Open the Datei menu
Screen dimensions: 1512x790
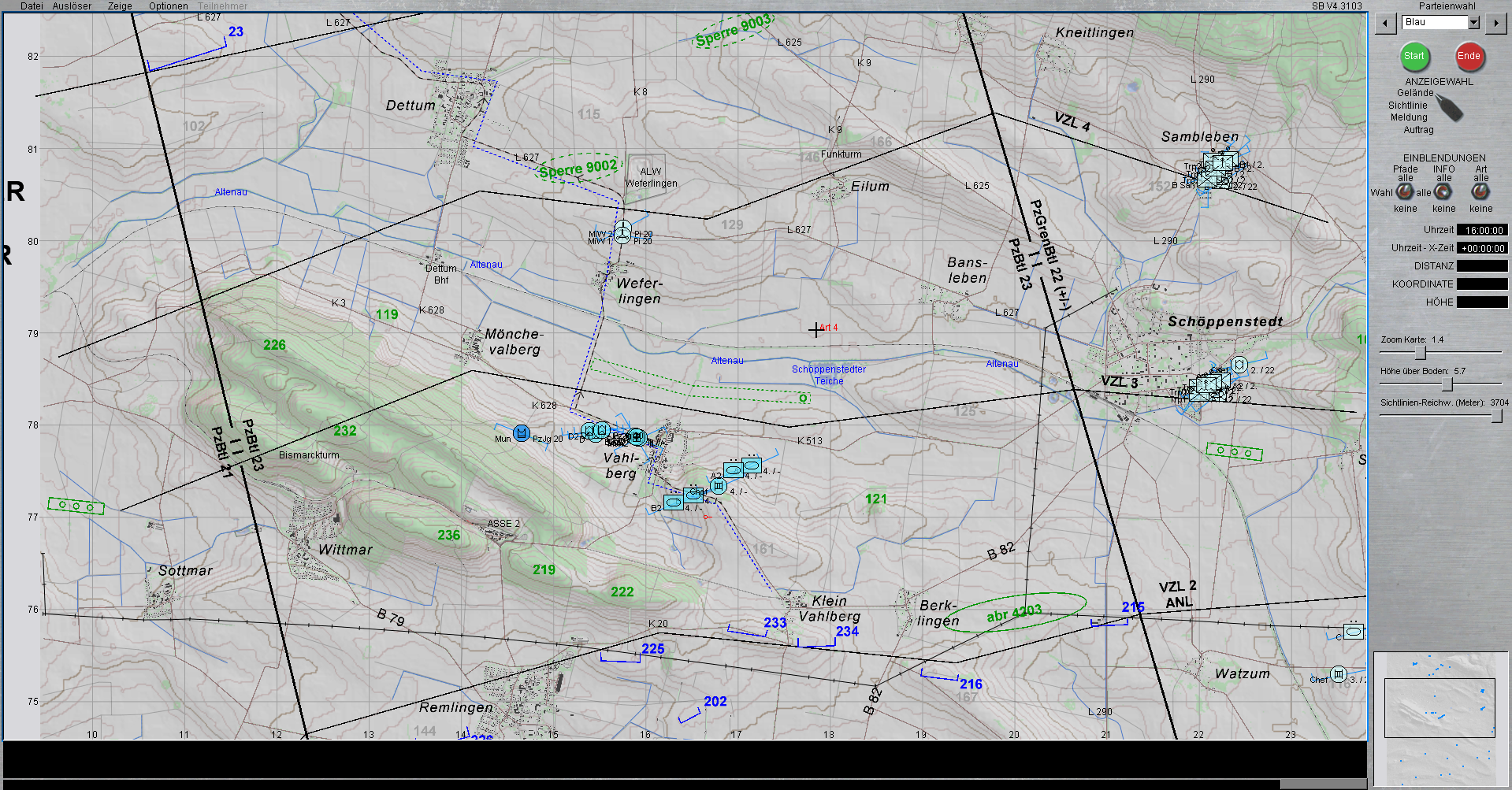click(x=32, y=6)
